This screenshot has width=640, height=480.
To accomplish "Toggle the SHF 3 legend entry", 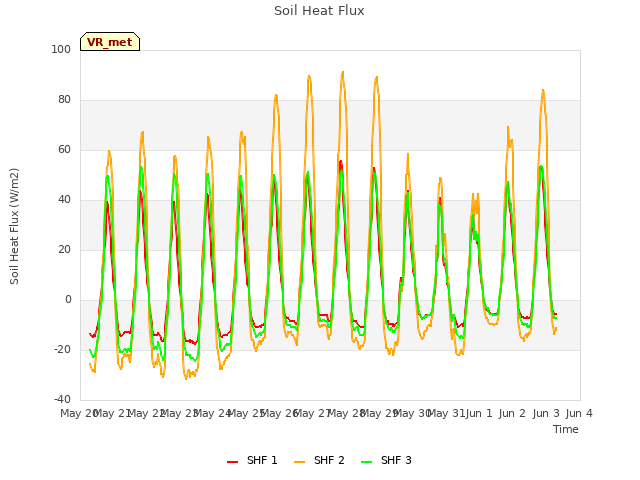I will click(387, 460).
